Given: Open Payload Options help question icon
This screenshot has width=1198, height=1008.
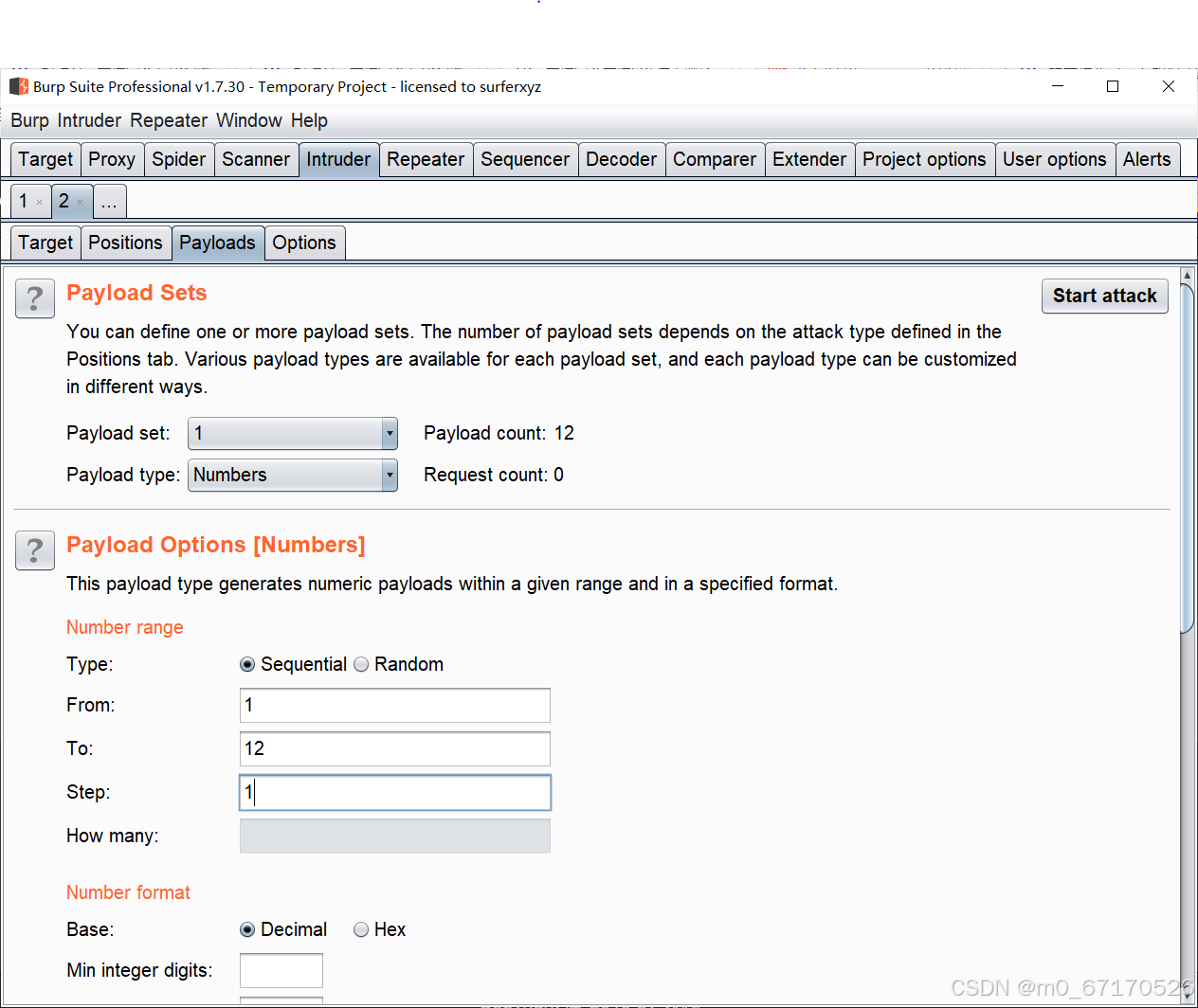Looking at the screenshot, I should (35, 550).
